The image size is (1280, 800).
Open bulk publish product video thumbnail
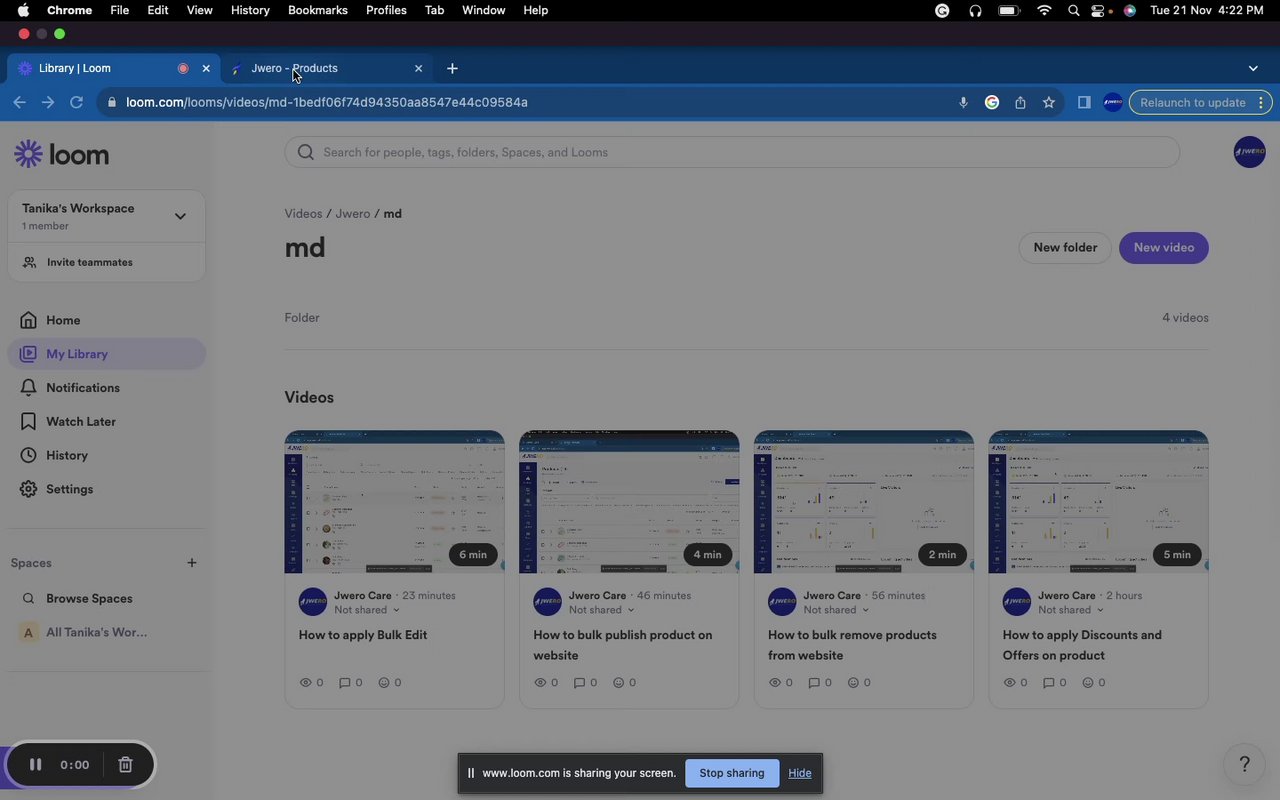coord(629,502)
